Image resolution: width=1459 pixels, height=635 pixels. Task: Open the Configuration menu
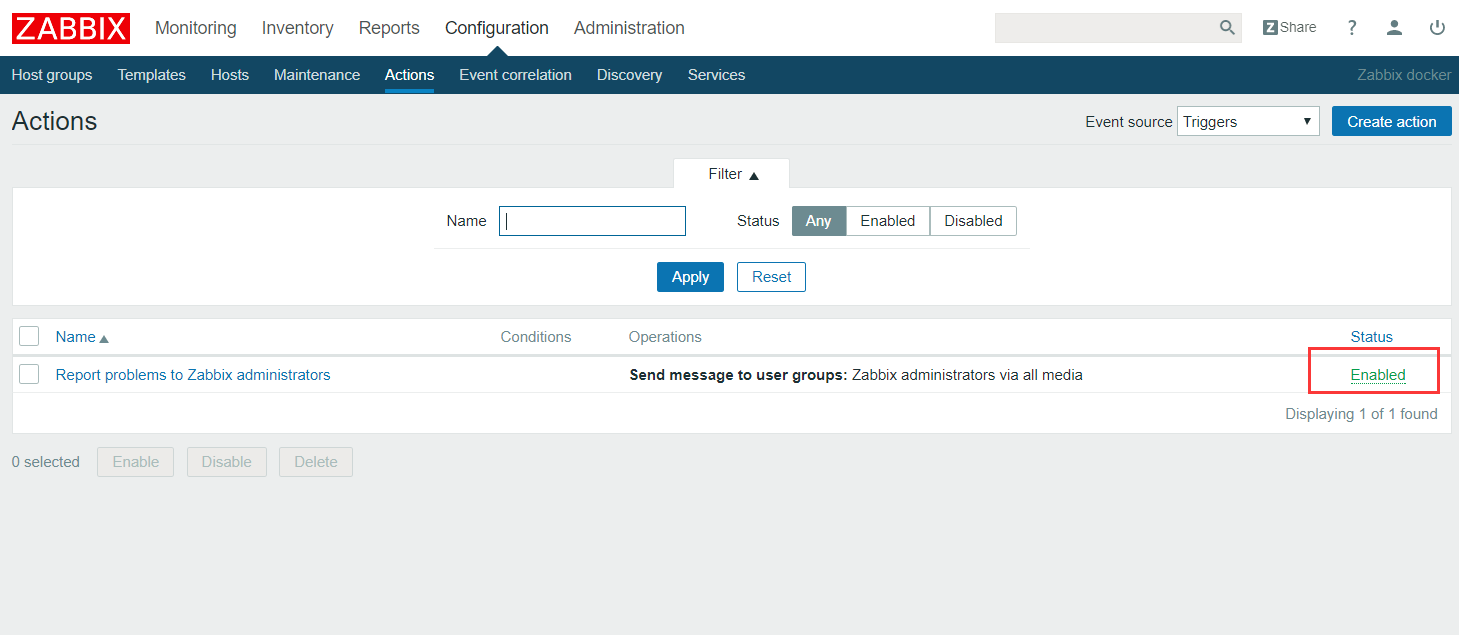(497, 28)
